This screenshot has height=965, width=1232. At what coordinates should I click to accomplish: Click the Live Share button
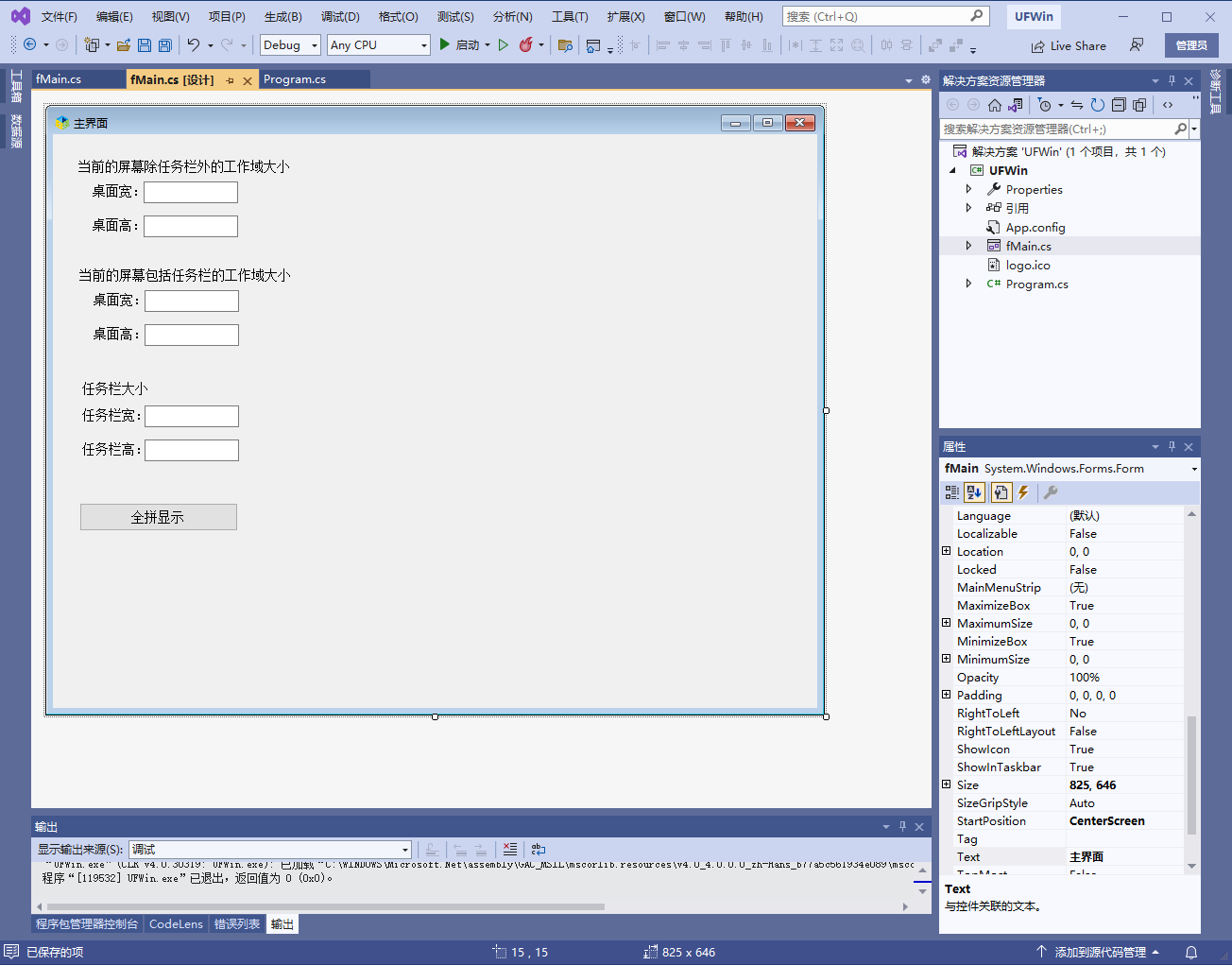(1069, 45)
